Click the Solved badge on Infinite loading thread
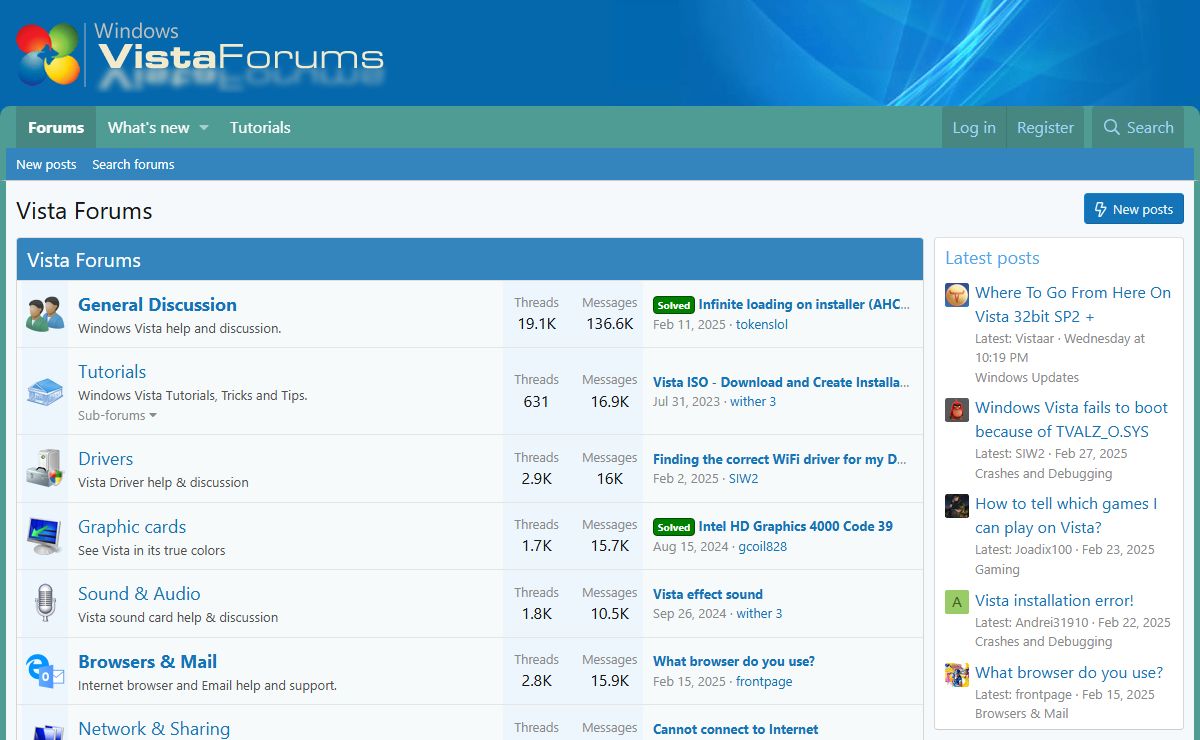This screenshot has height=740, width=1200. tap(673, 305)
